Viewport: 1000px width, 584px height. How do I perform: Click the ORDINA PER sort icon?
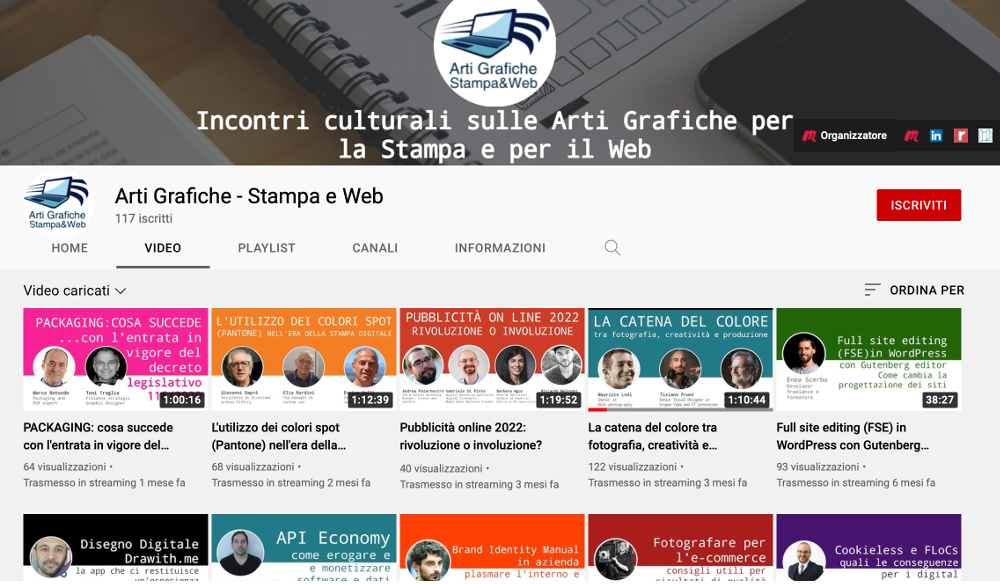tap(872, 290)
